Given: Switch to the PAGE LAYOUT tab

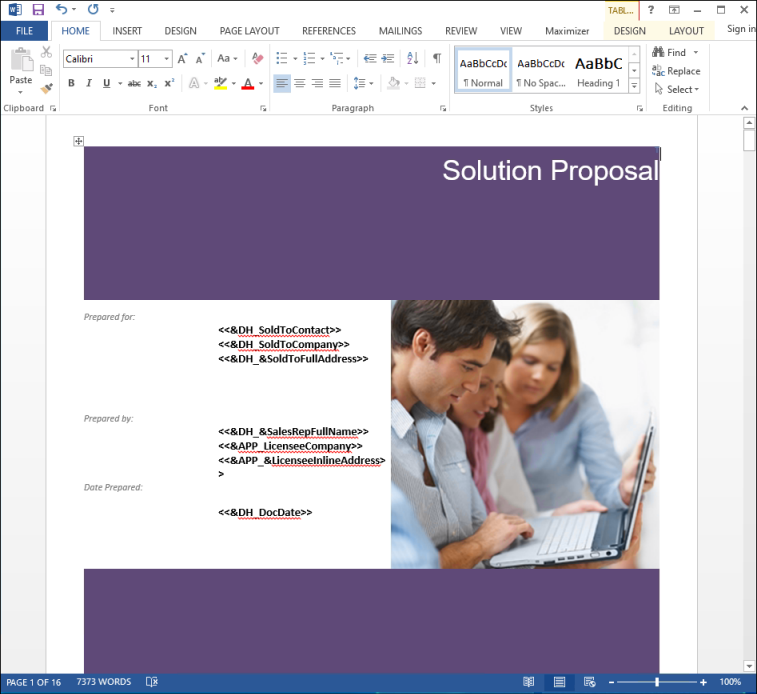Looking at the screenshot, I should pyautogui.click(x=249, y=31).
